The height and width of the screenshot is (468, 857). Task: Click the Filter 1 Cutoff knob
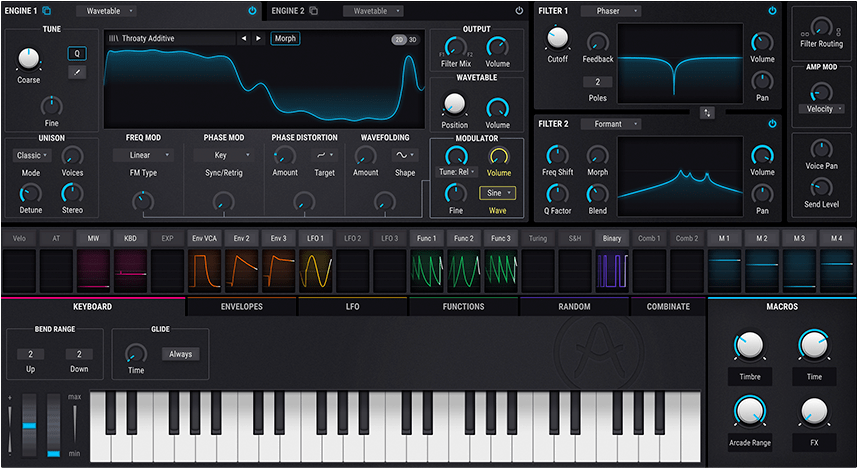[557, 39]
